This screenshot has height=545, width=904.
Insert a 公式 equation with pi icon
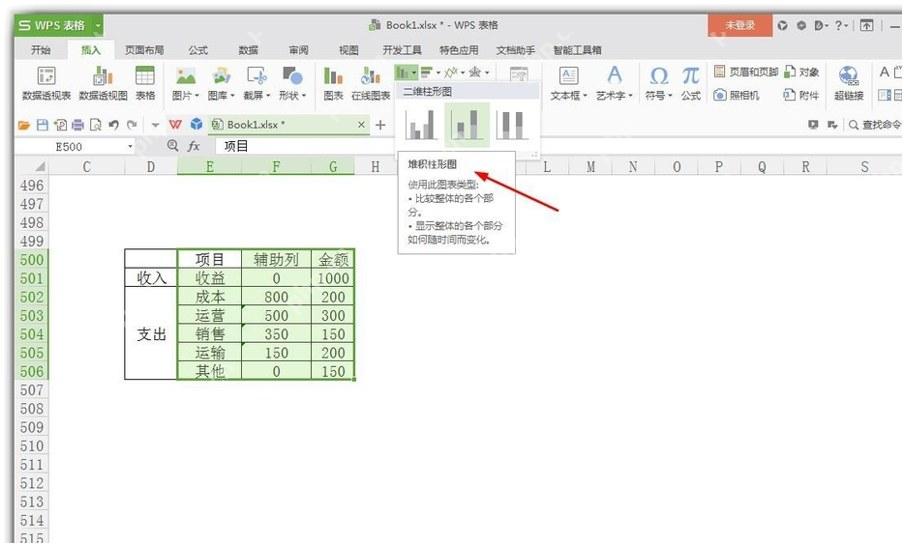click(691, 84)
